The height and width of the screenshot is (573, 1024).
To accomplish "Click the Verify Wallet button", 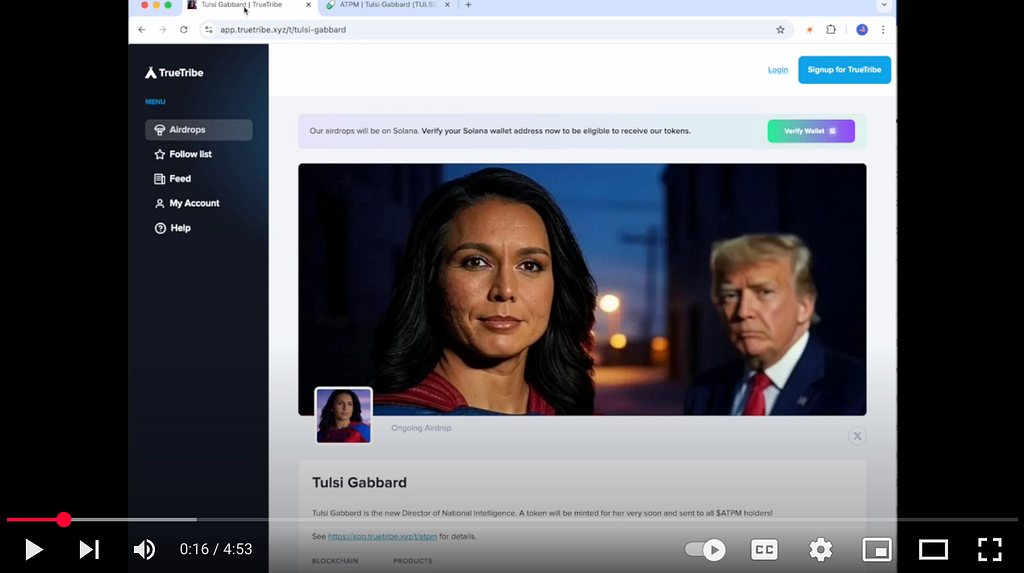I will (x=811, y=131).
